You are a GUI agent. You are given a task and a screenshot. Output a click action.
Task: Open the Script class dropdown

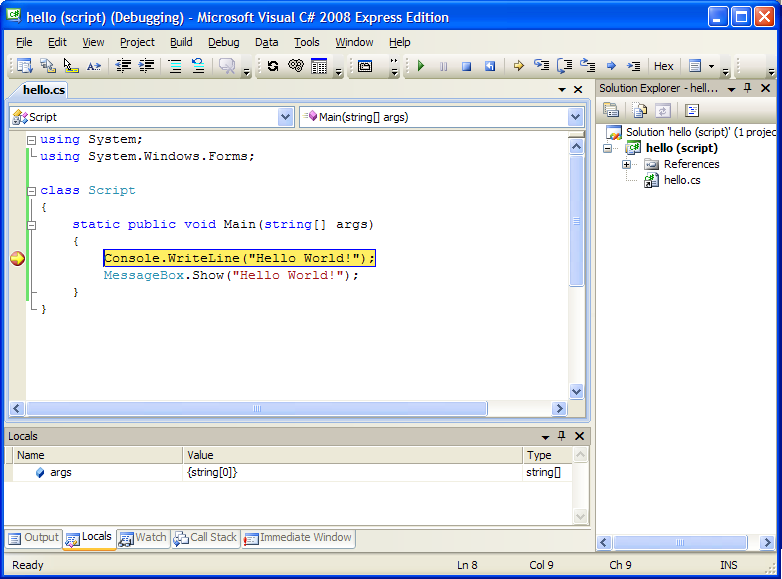tap(285, 117)
